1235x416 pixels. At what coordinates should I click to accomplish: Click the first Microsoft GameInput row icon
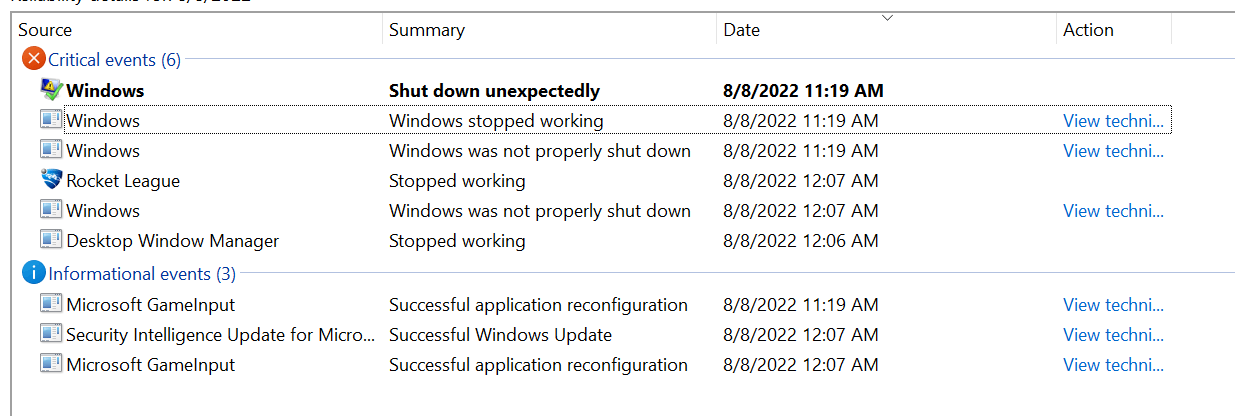[51, 304]
